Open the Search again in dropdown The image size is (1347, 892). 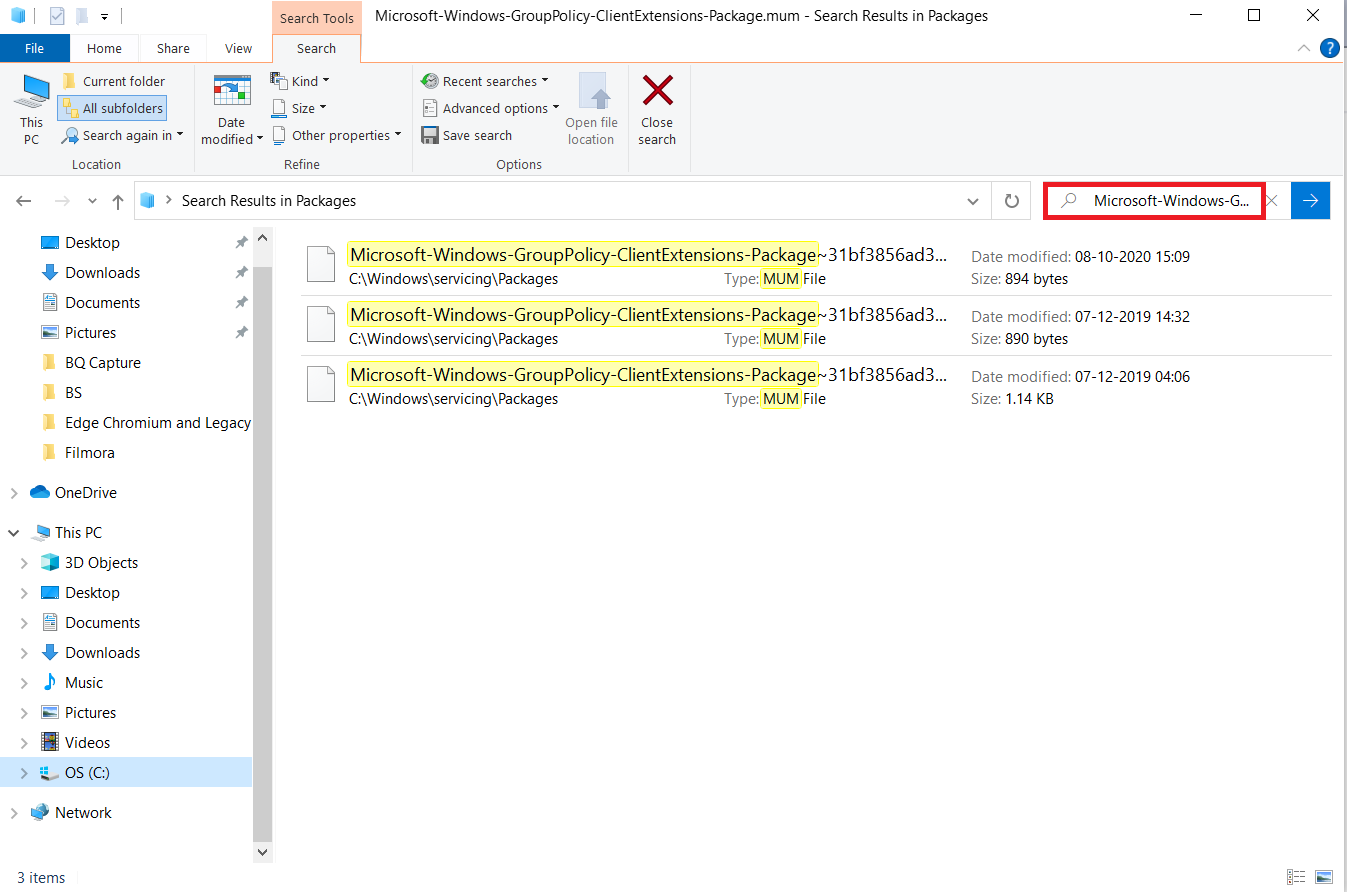coord(123,135)
